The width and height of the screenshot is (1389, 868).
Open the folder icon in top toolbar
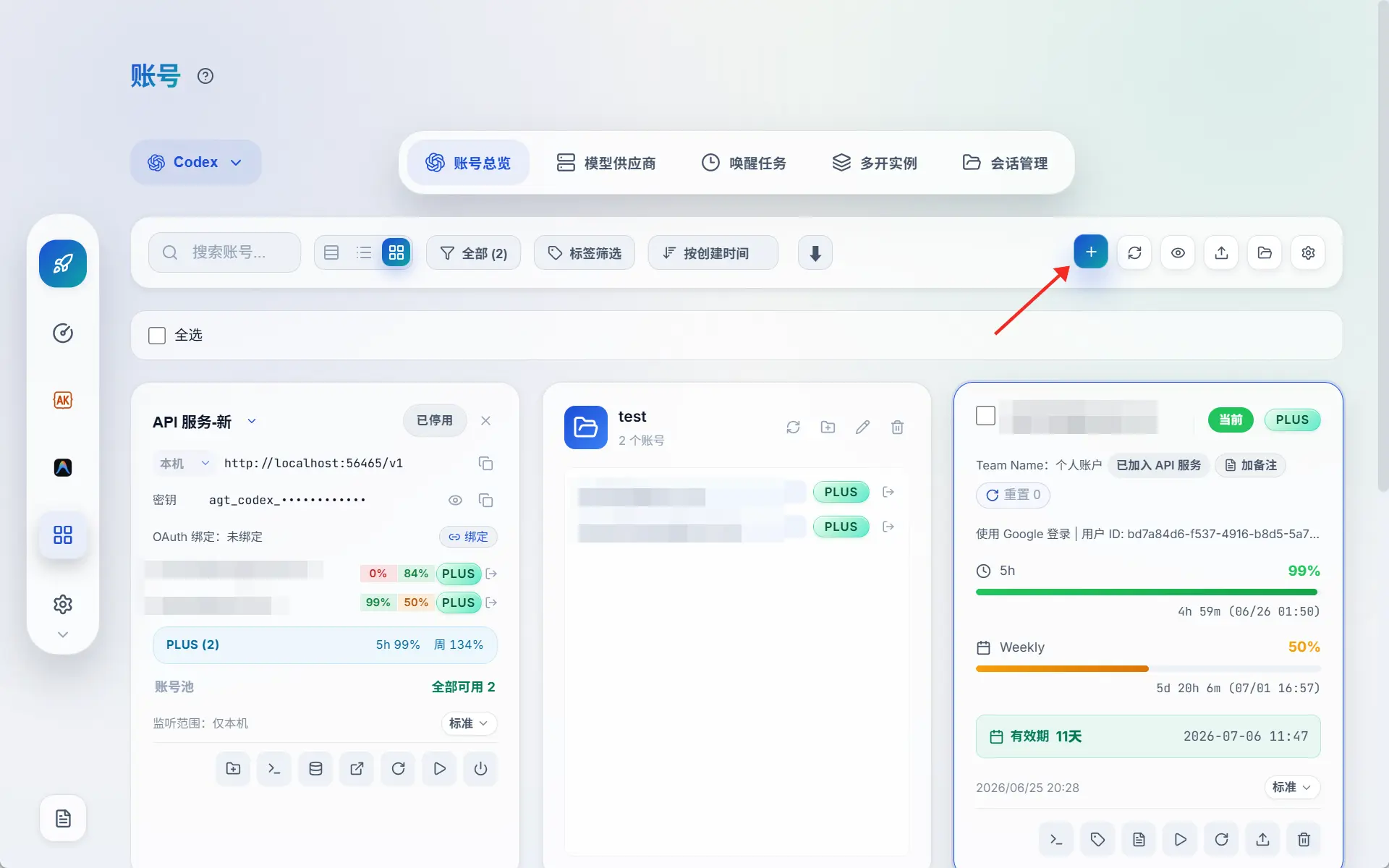[1265, 252]
